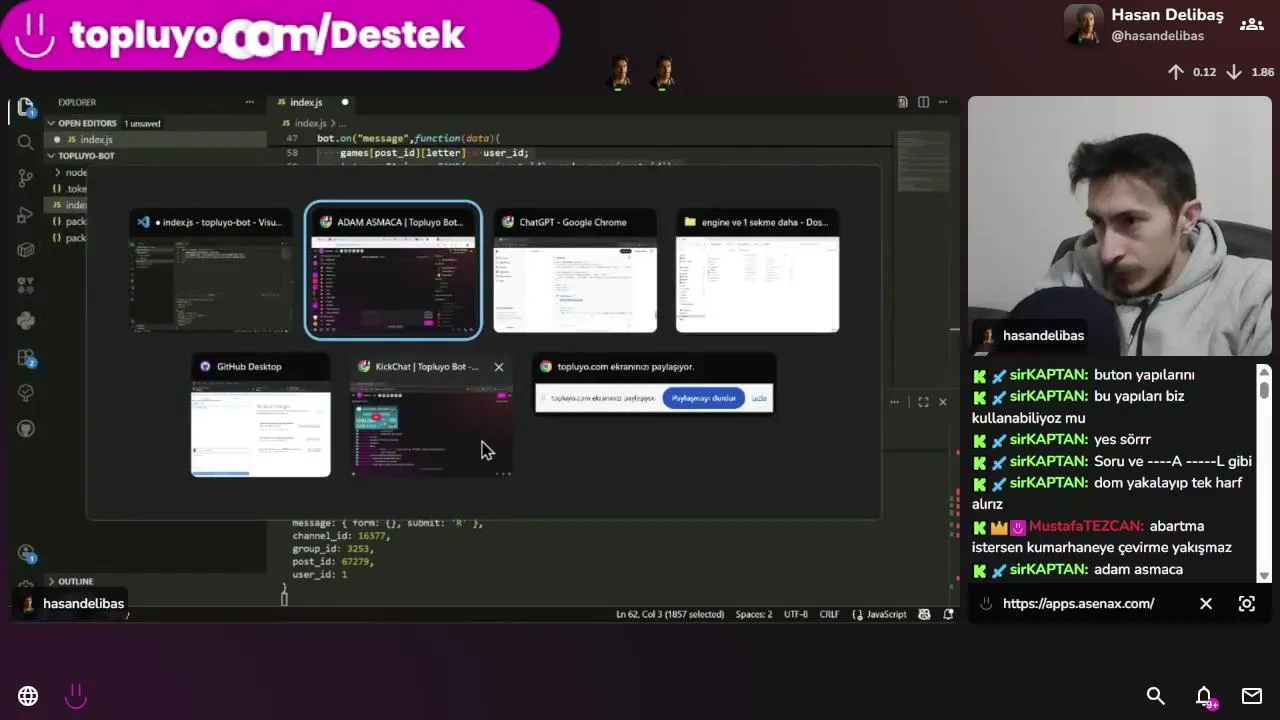Image resolution: width=1280 pixels, height=720 pixels.
Task: Click MustafaTEZCAN username in chat
Action: coord(1086,526)
